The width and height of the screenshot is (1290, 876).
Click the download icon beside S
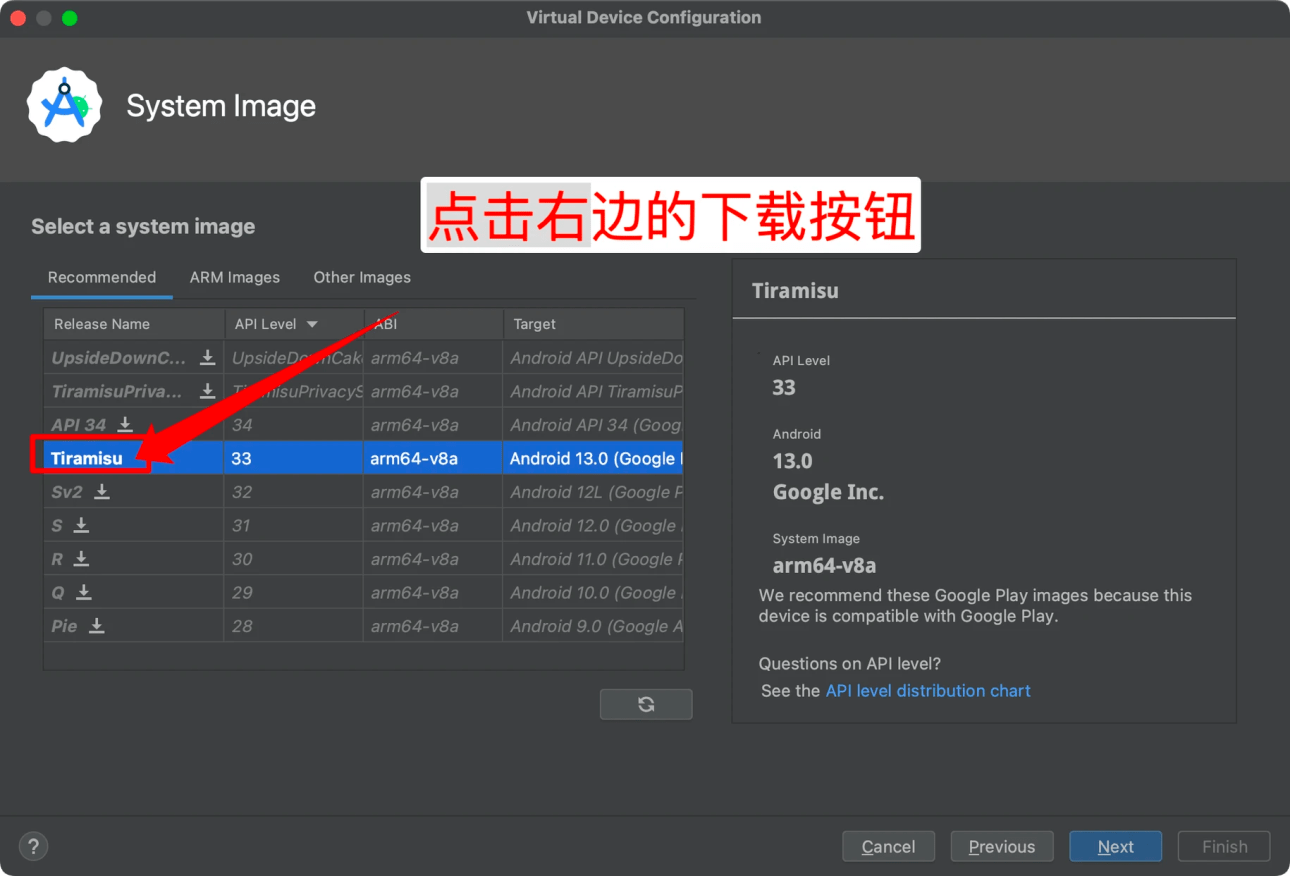coord(82,525)
